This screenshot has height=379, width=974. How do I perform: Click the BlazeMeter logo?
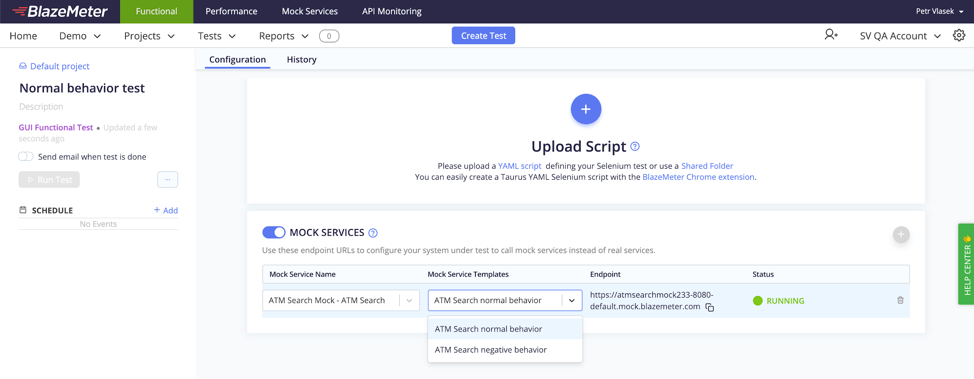point(60,11)
